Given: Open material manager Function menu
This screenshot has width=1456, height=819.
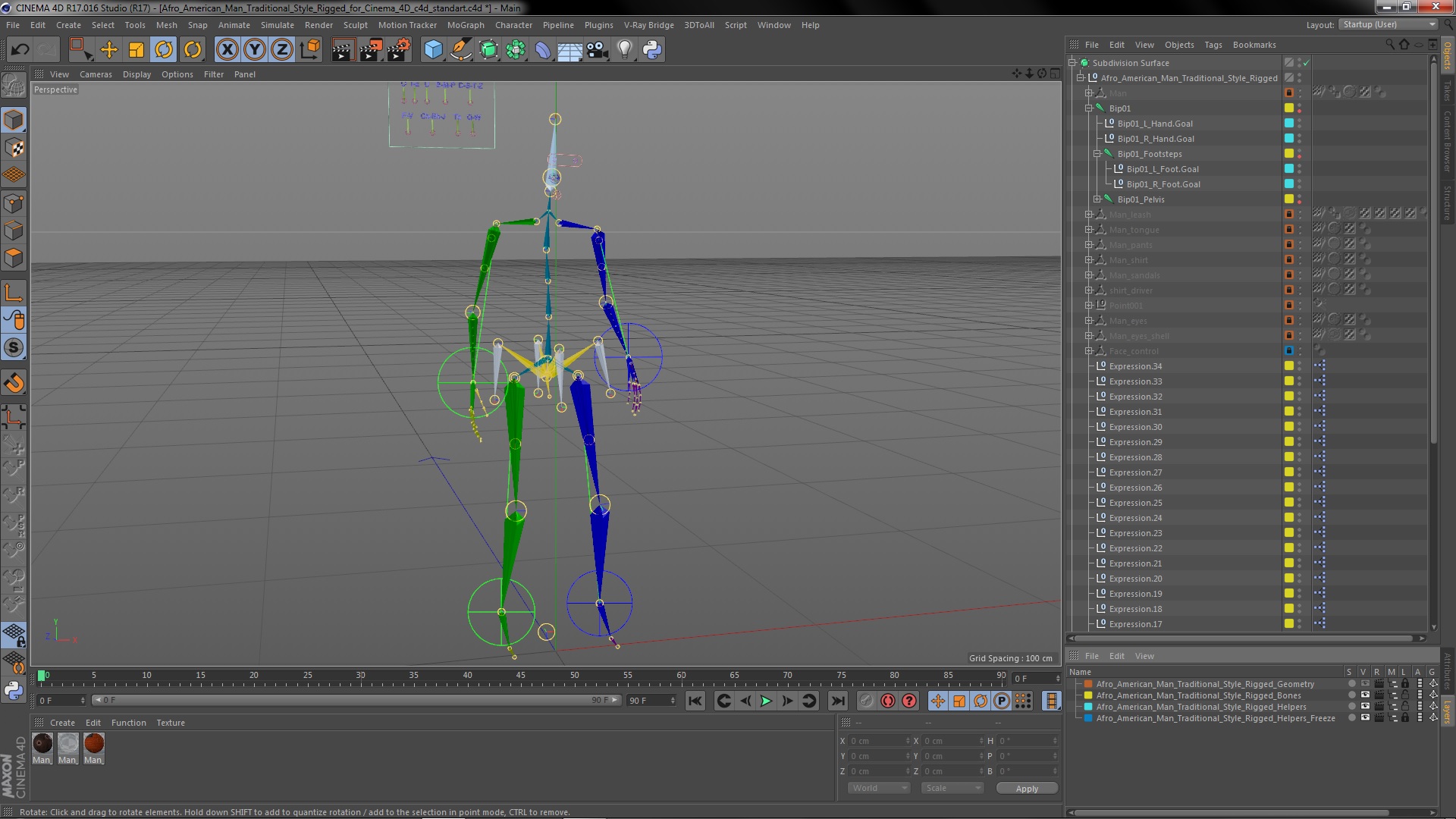Looking at the screenshot, I should tap(129, 723).
